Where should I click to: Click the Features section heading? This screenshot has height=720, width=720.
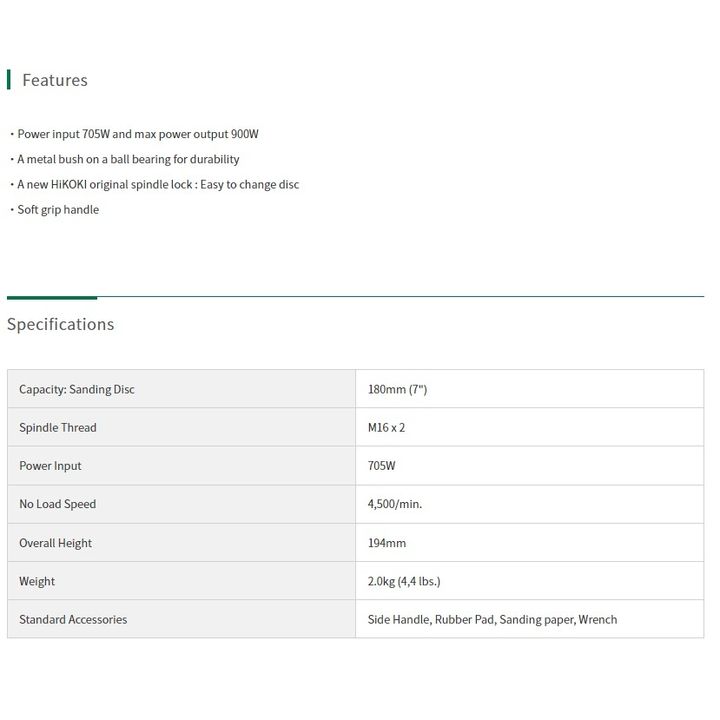pyautogui.click(x=55, y=80)
